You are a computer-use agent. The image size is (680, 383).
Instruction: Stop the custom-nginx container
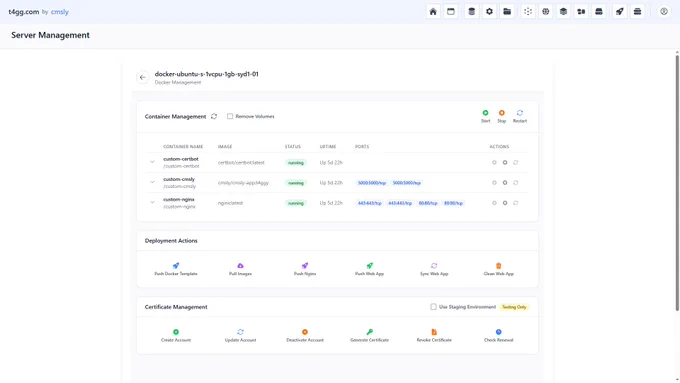[505, 203]
